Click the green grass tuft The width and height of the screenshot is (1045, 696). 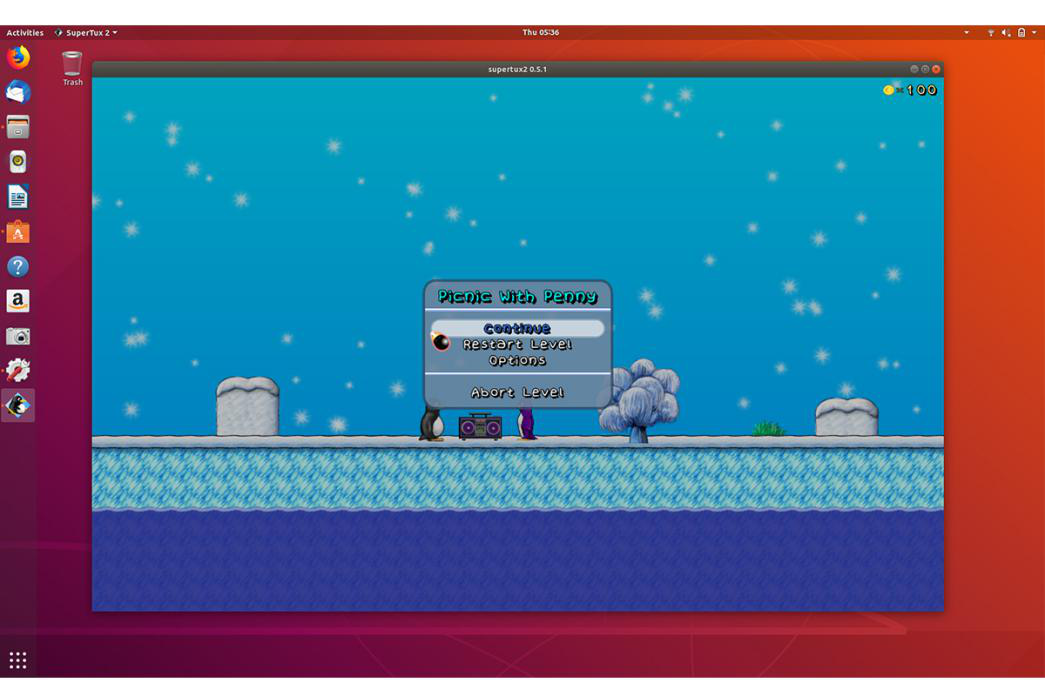pyautogui.click(x=768, y=428)
